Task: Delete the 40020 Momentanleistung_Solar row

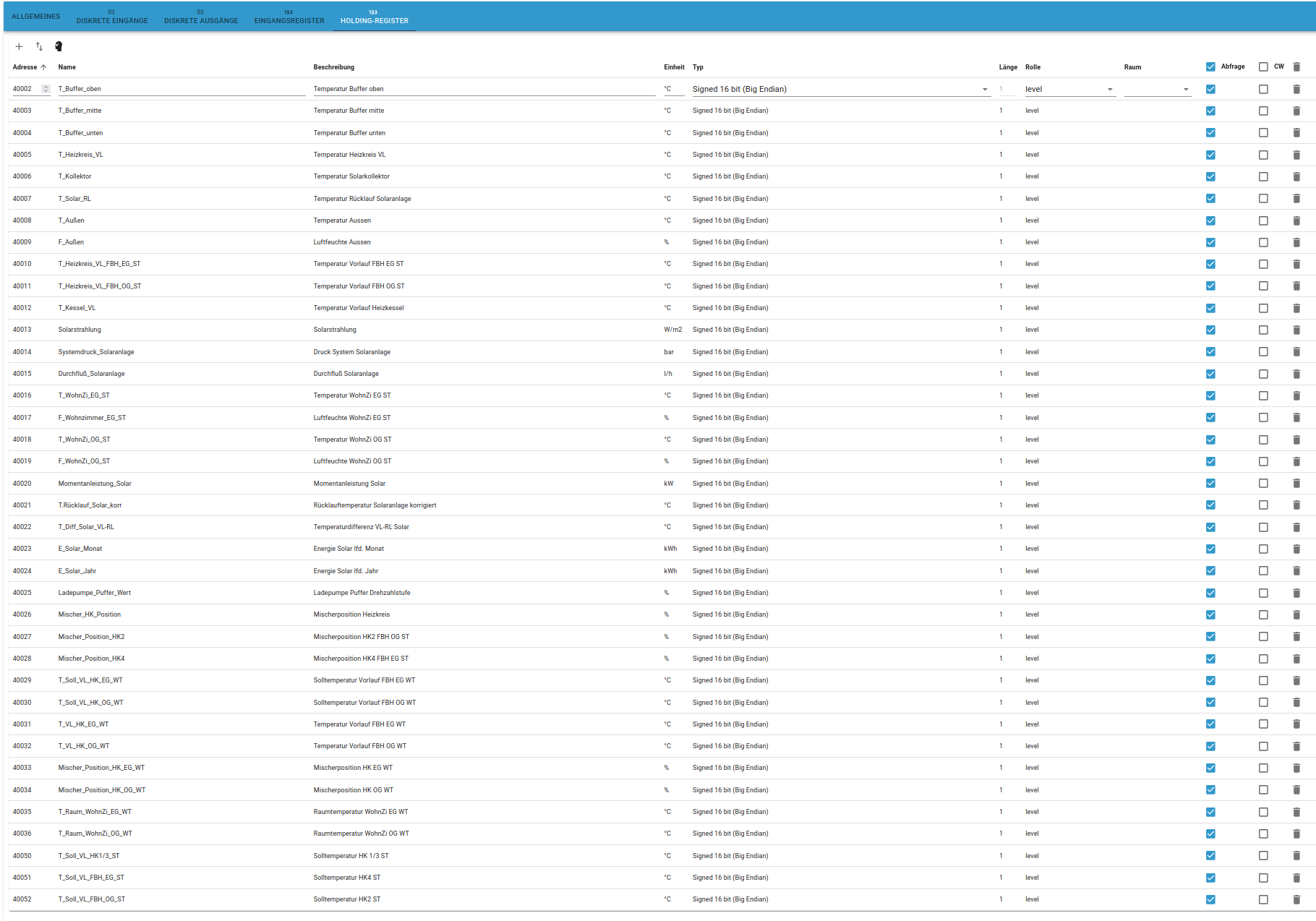Action: [x=1296, y=484]
